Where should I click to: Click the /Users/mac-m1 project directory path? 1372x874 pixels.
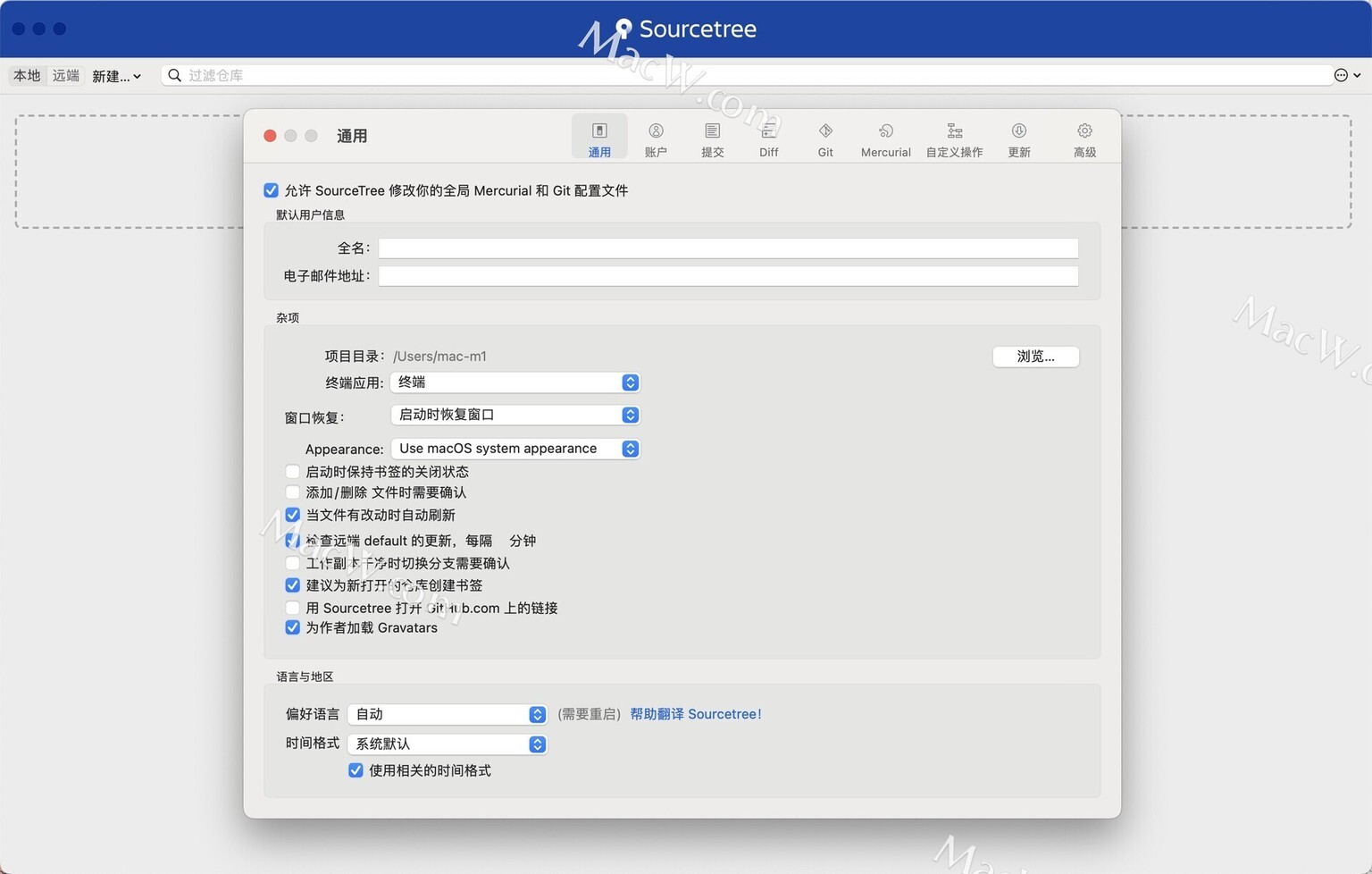pyautogui.click(x=439, y=356)
